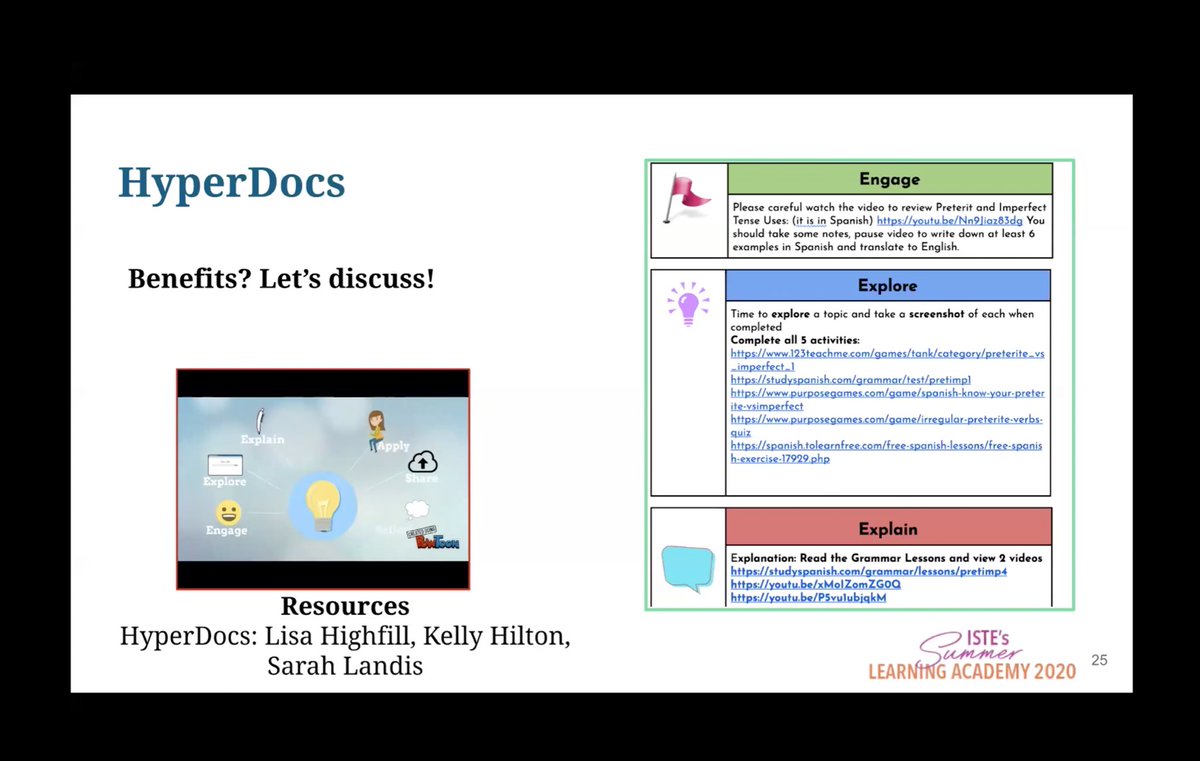Screen dimensions: 1200x761
Task: Click the Resources heading
Action: (345, 606)
